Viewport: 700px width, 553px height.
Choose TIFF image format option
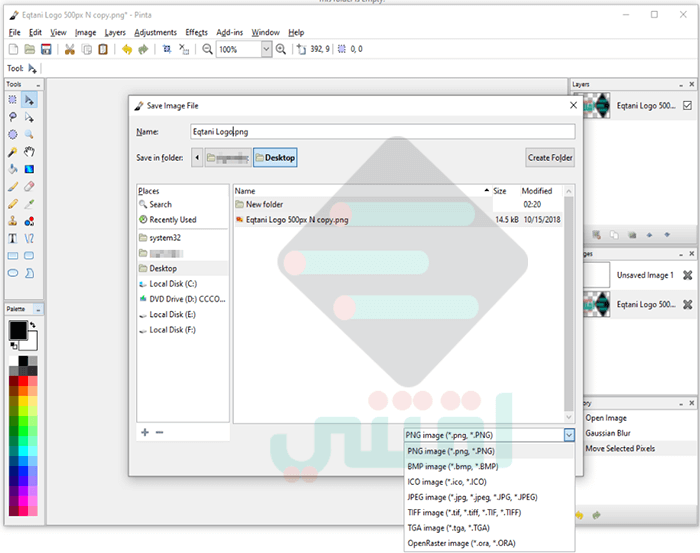(x=489, y=513)
